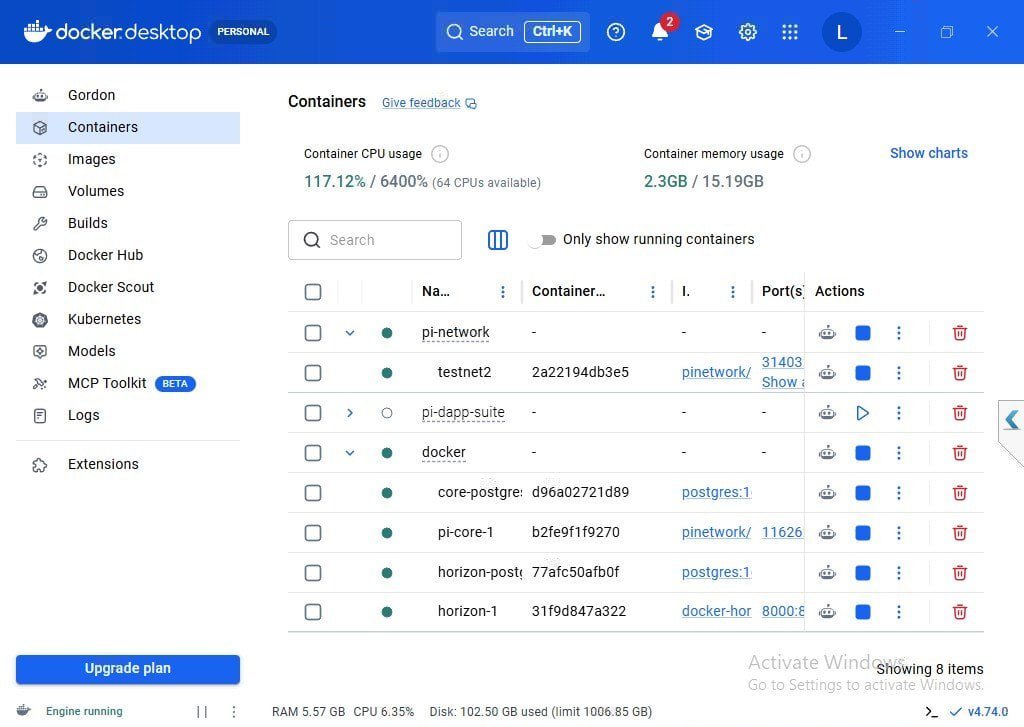This screenshot has height=727, width=1024.
Task: Start the pi-dapp-suite stack
Action: [x=863, y=413]
